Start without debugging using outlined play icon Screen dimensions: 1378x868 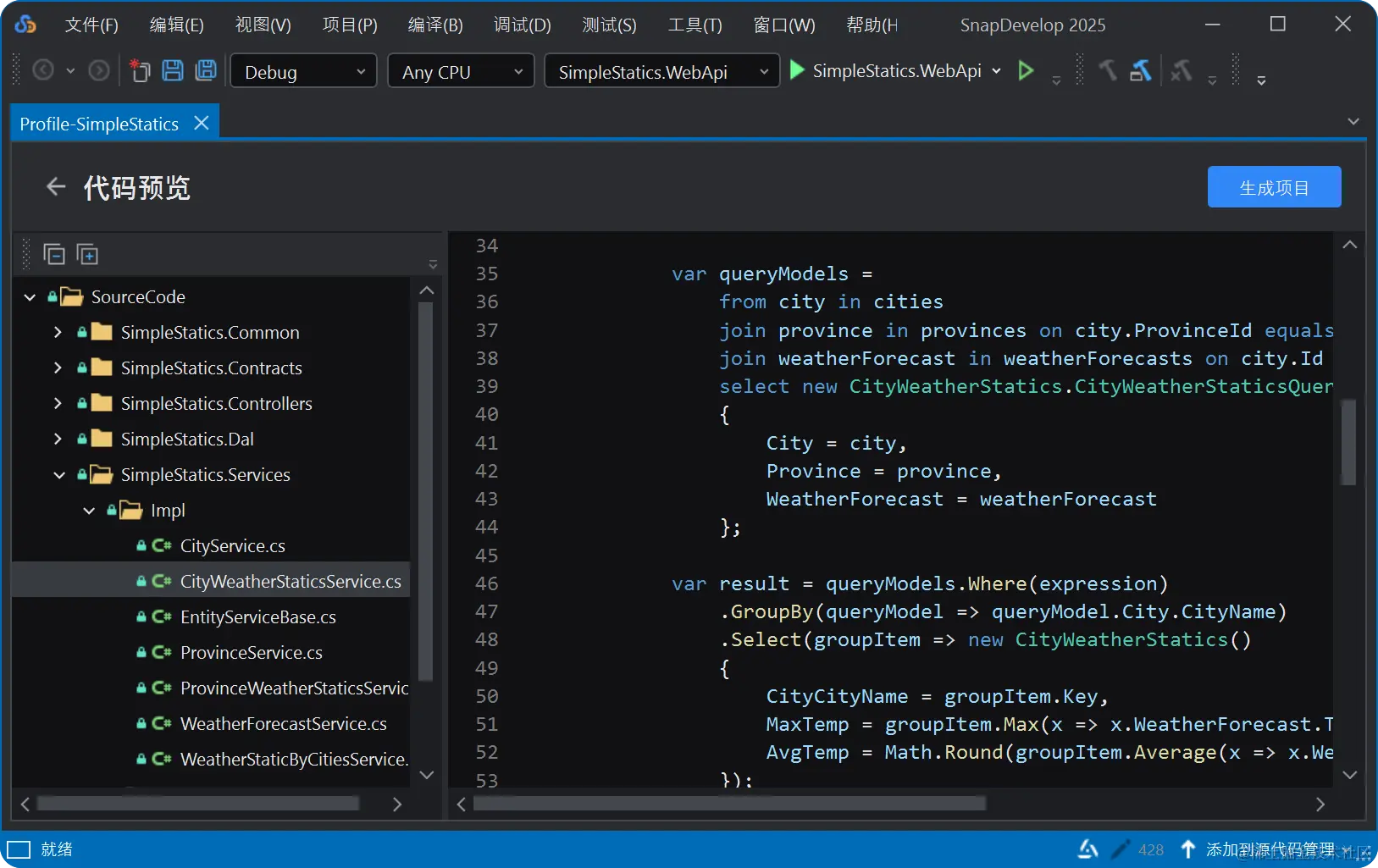tap(1026, 71)
